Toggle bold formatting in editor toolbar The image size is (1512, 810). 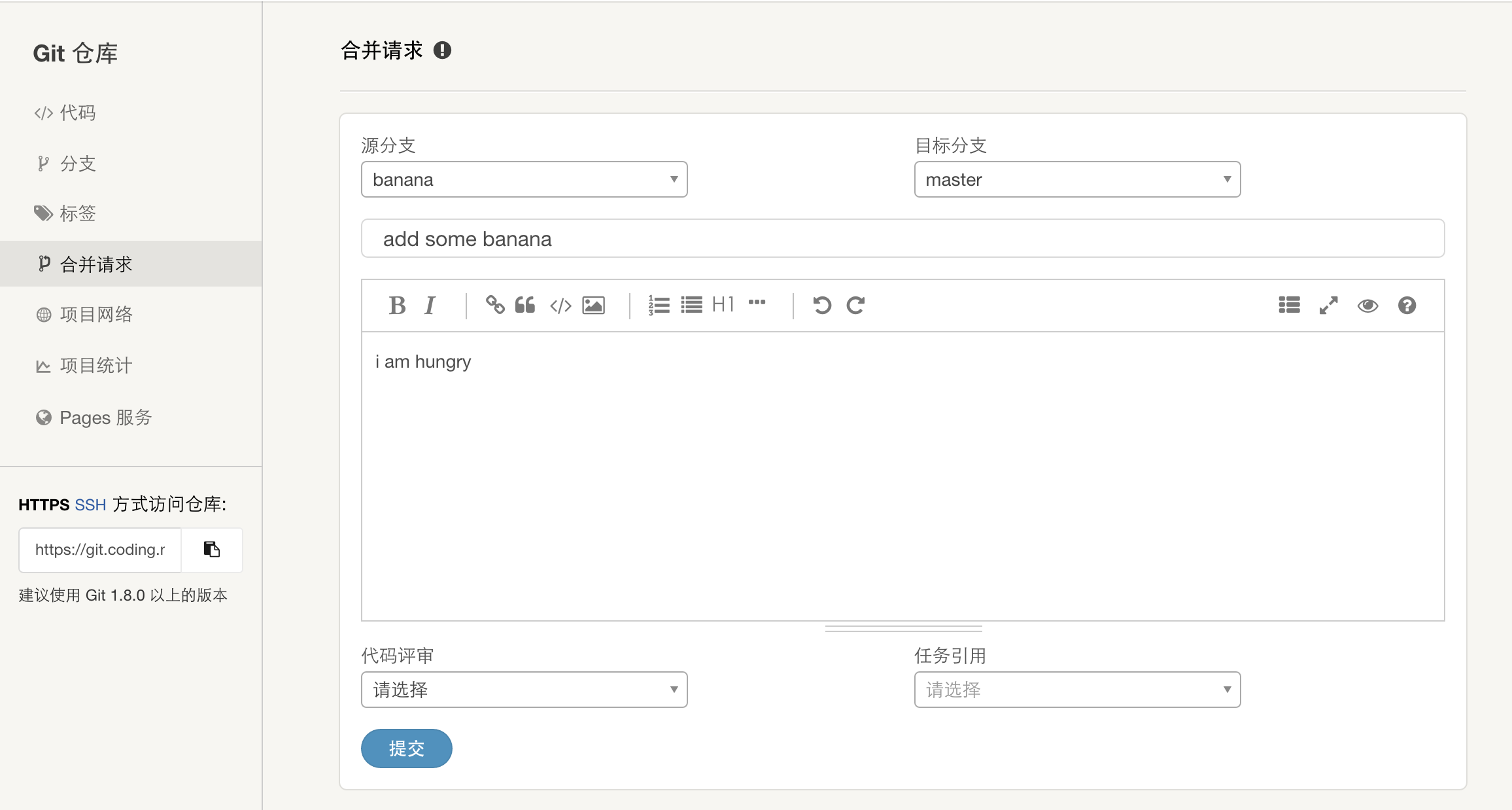point(397,306)
